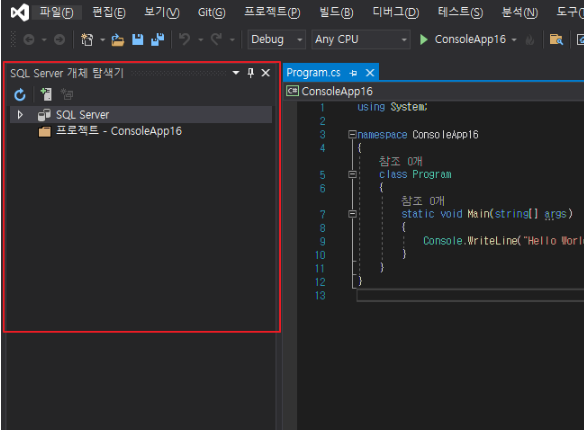Click the save all icon
Screen dimensions: 584x430
(x=158, y=39)
